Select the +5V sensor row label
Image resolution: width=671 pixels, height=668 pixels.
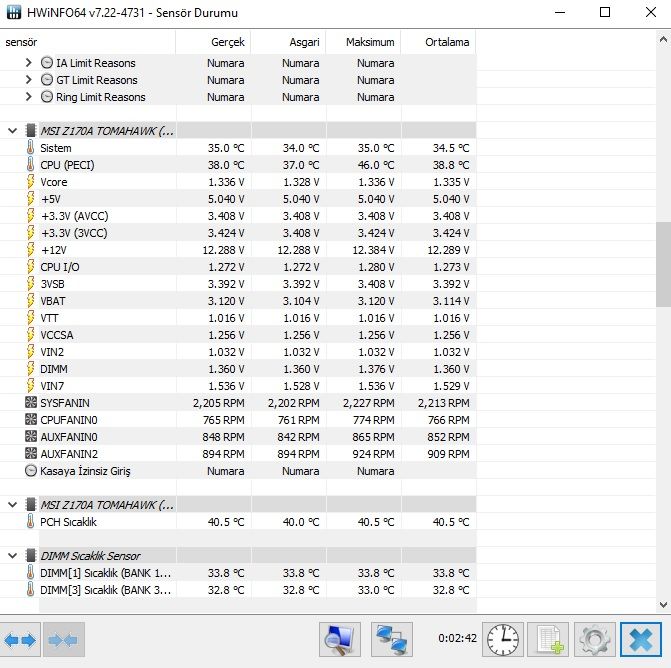point(50,199)
